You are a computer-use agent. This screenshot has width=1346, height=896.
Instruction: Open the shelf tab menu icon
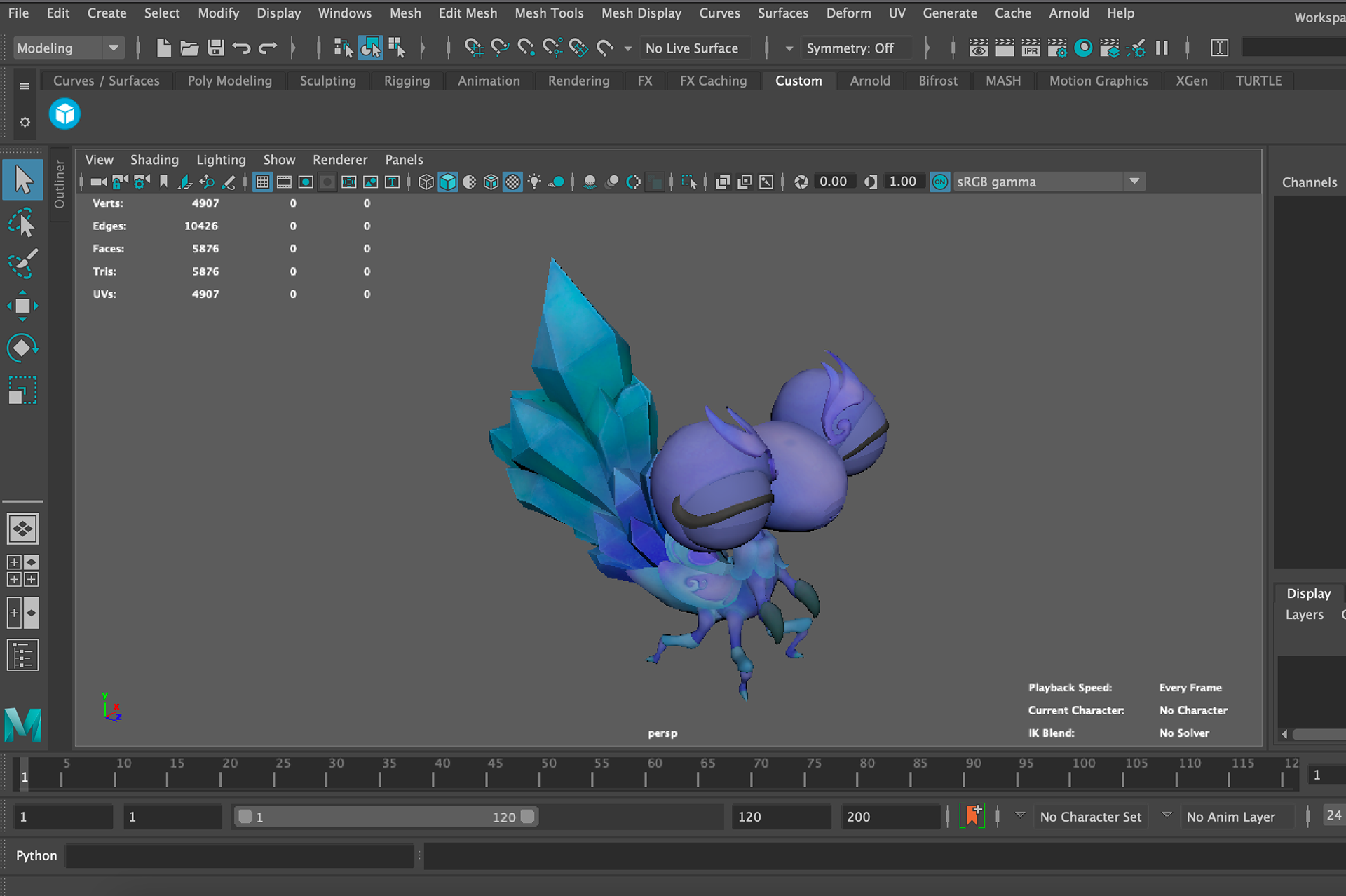point(25,86)
